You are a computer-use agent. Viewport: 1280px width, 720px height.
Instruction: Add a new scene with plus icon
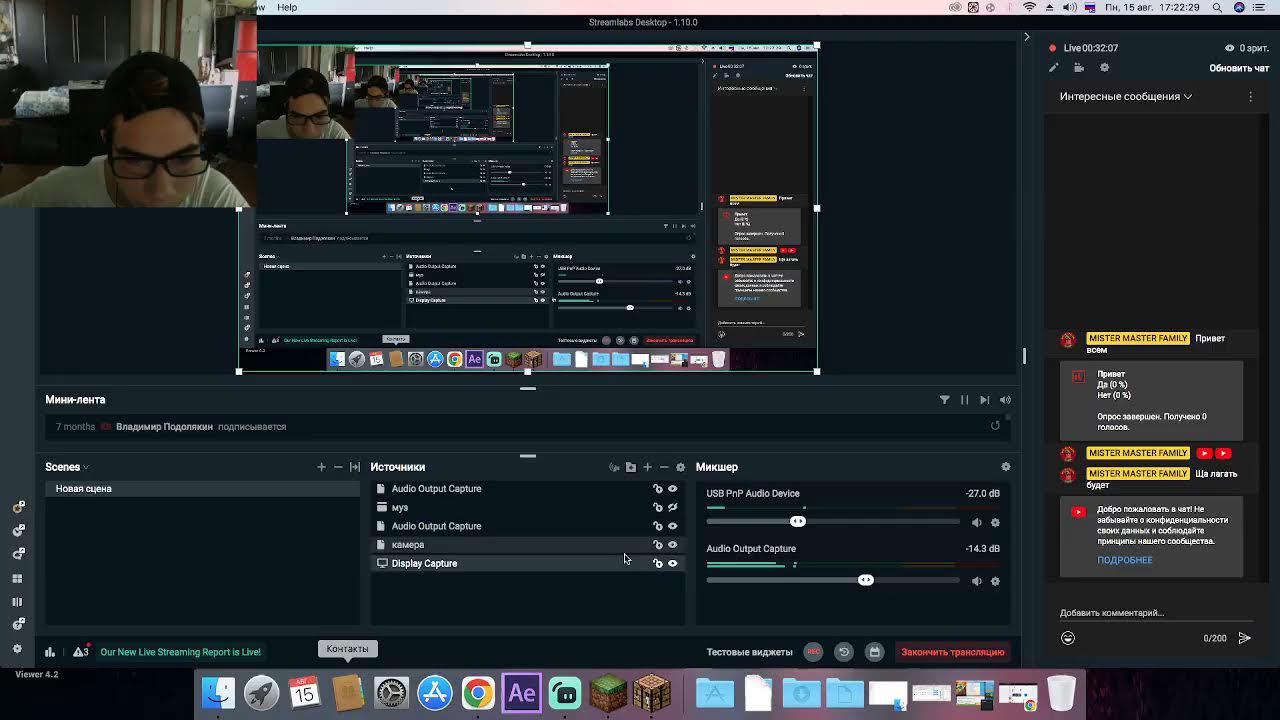321,467
